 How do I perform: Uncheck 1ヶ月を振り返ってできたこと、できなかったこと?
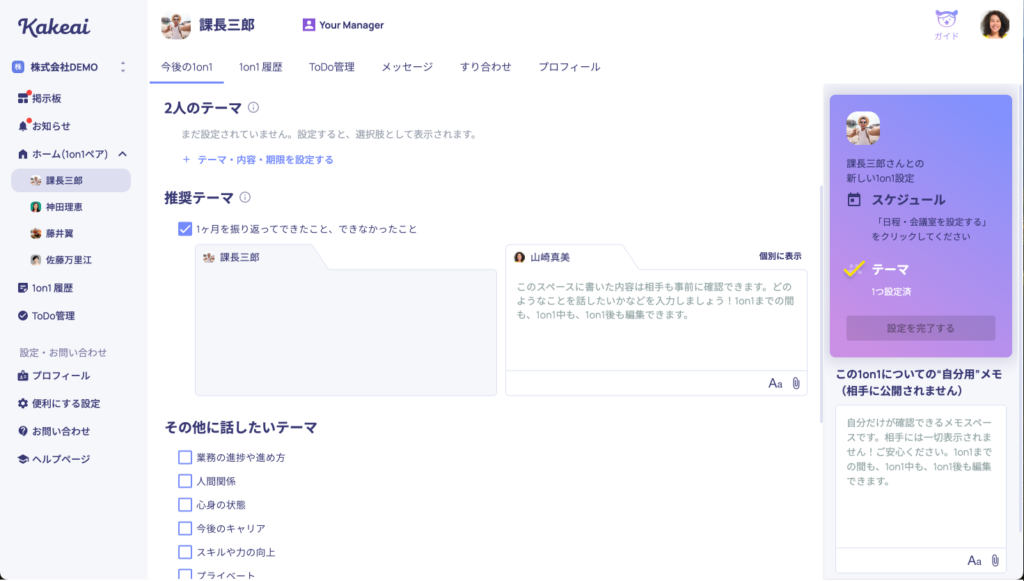pos(185,229)
